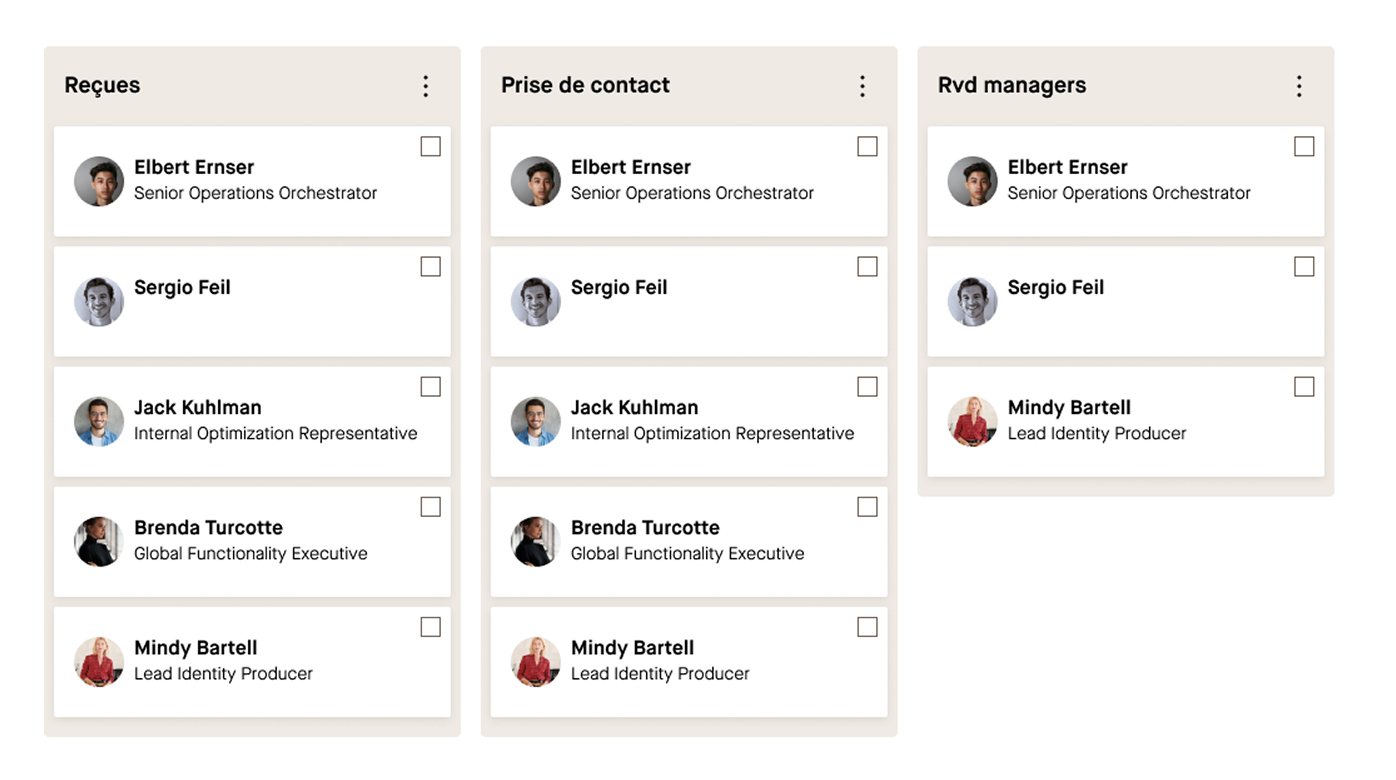Select the checkbox on Jack Kuhlman's Prise de contact card
1396x780 pixels.
868,387
